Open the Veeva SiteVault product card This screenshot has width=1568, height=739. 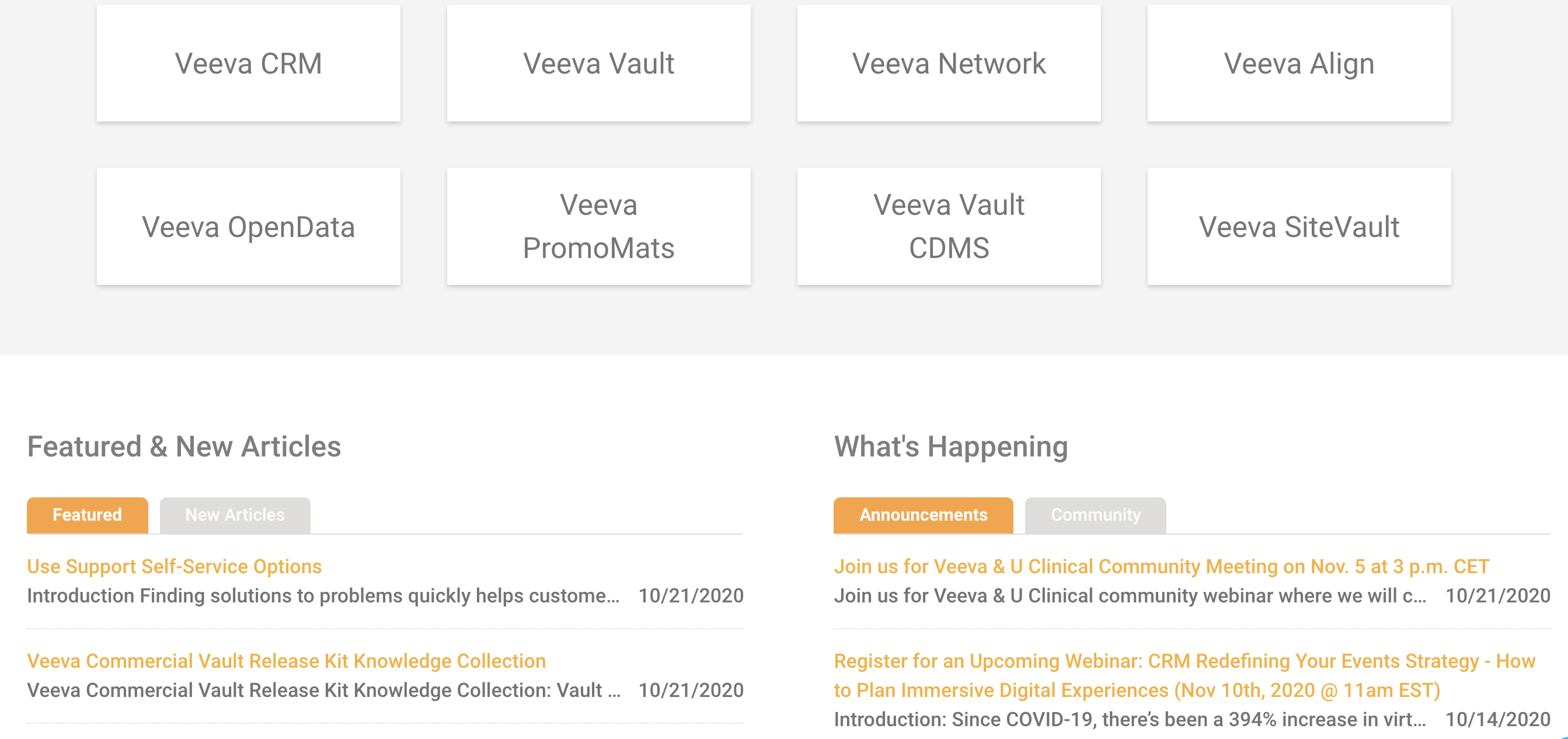pyautogui.click(x=1299, y=226)
